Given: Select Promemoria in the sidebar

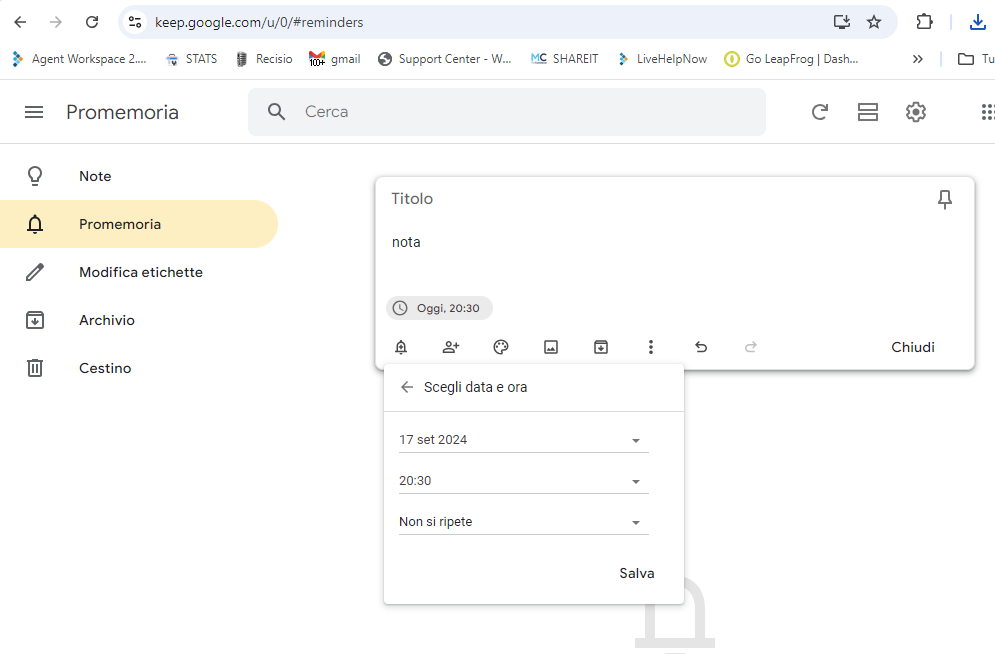Looking at the screenshot, I should 138,224.
